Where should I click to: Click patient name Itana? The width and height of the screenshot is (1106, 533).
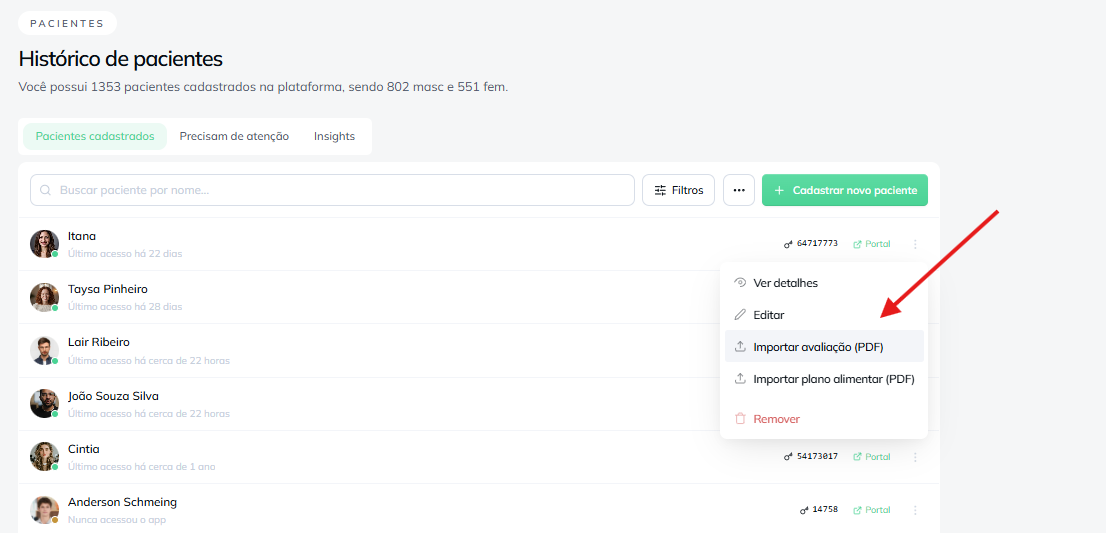click(x=82, y=236)
